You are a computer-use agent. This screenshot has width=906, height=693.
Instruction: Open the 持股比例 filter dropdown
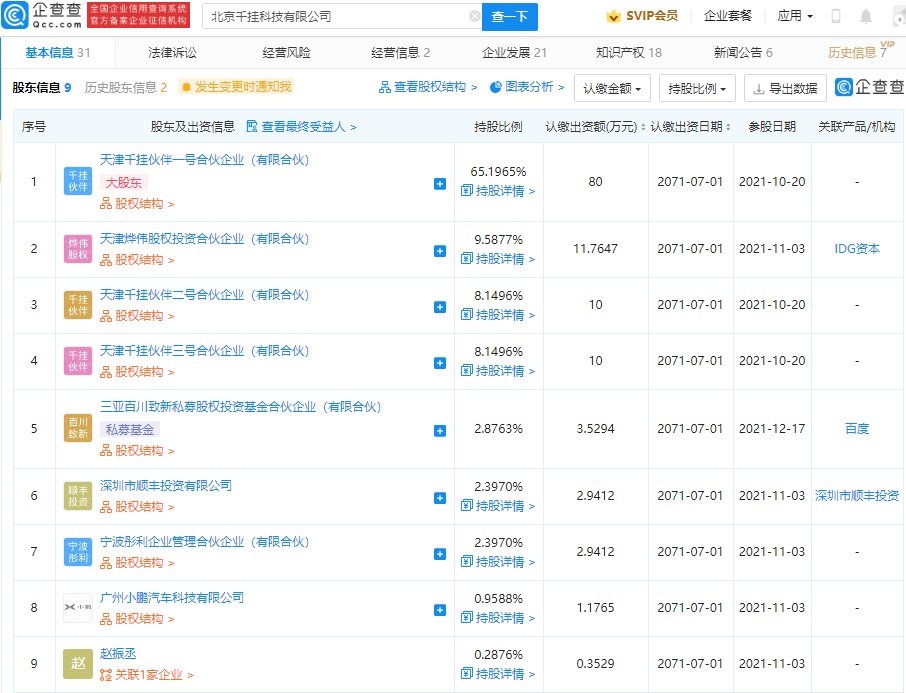[x=698, y=88]
